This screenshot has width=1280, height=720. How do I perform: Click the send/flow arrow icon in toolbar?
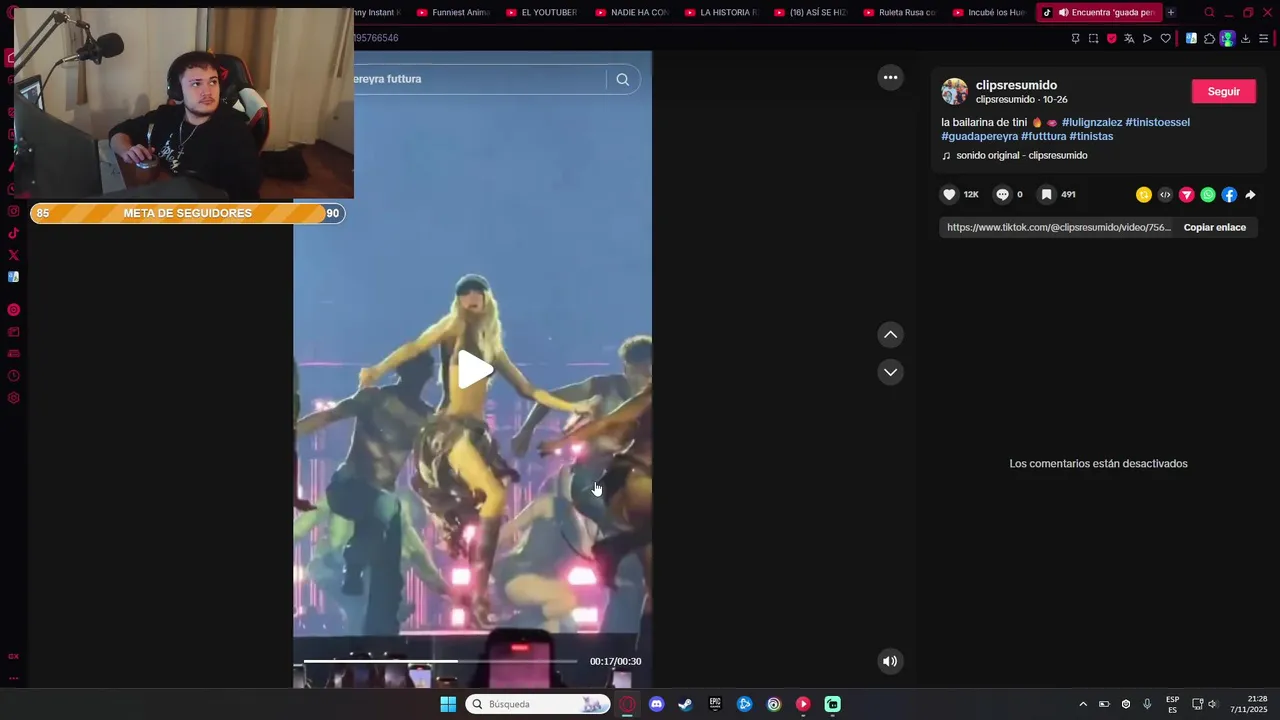coord(1147,38)
